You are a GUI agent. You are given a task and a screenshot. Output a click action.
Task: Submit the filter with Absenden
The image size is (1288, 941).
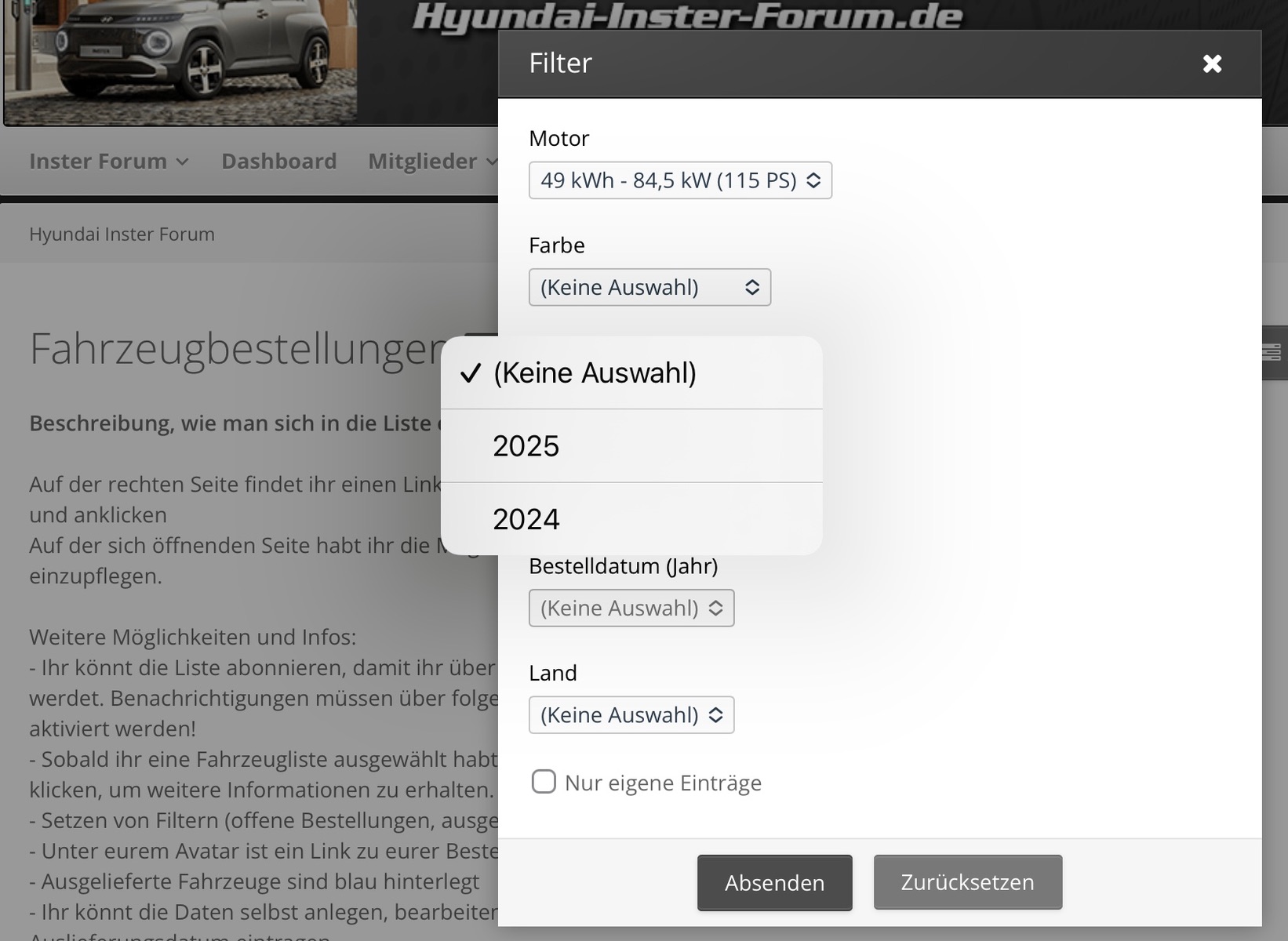(x=773, y=882)
